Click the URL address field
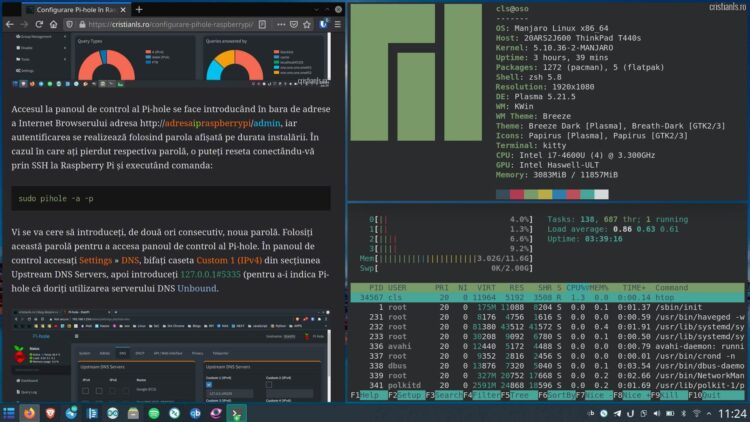Image resolution: width=750 pixels, height=422 pixels. [170, 24]
